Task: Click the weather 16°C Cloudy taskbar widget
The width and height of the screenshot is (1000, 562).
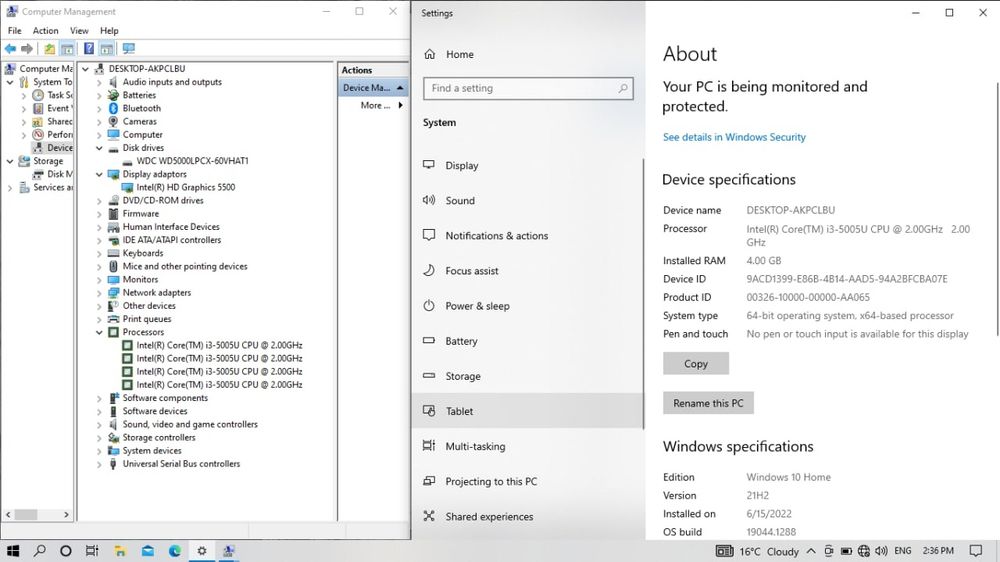Action: (758, 551)
